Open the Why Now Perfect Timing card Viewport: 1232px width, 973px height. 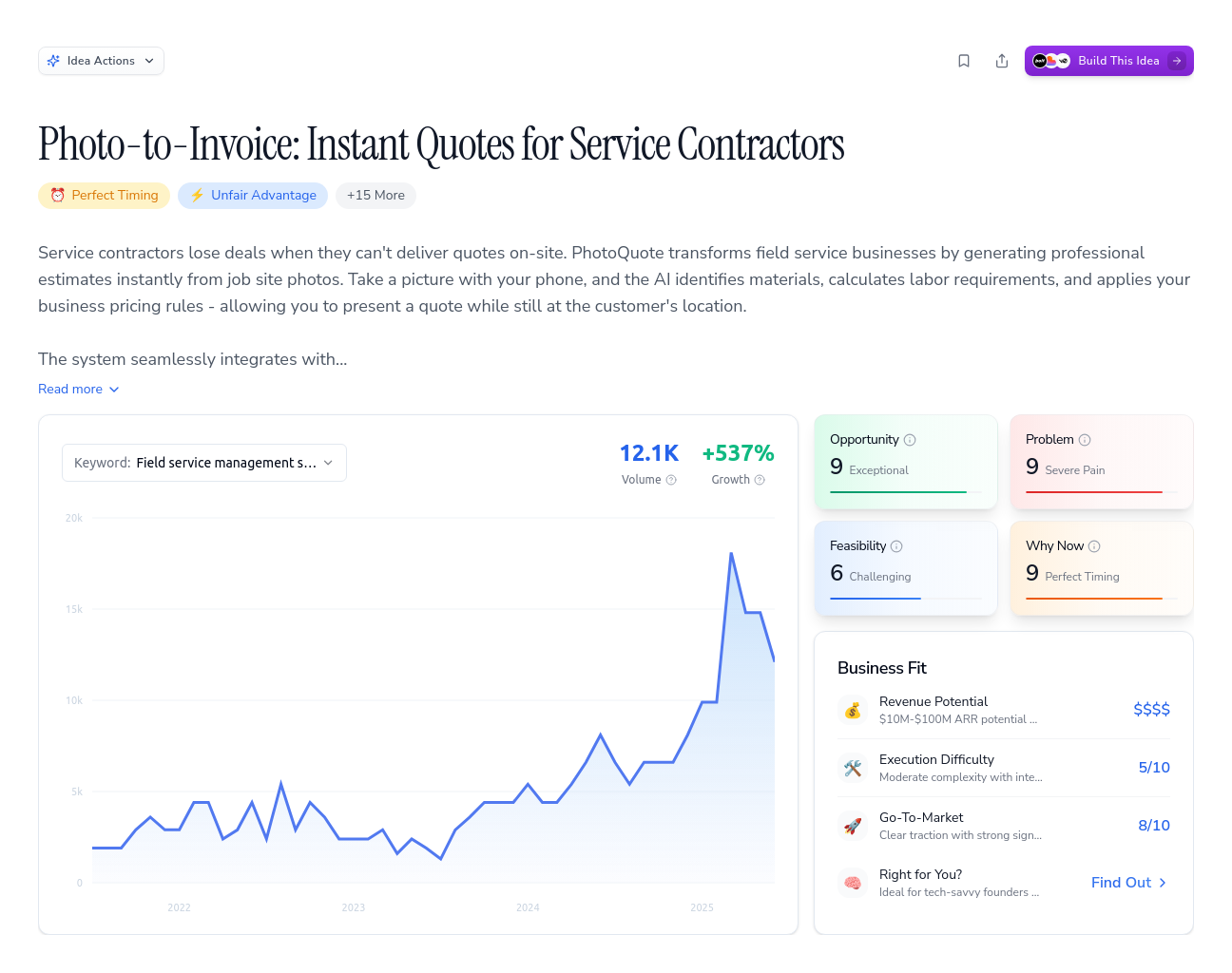click(1102, 568)
